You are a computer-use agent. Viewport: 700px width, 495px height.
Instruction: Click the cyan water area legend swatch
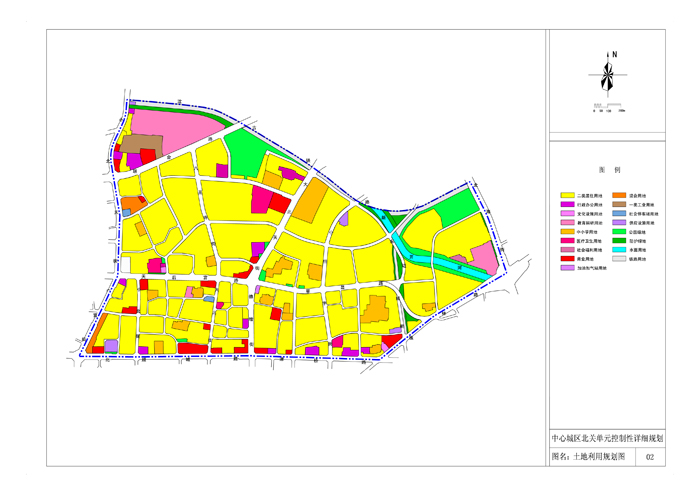(619, 249)
